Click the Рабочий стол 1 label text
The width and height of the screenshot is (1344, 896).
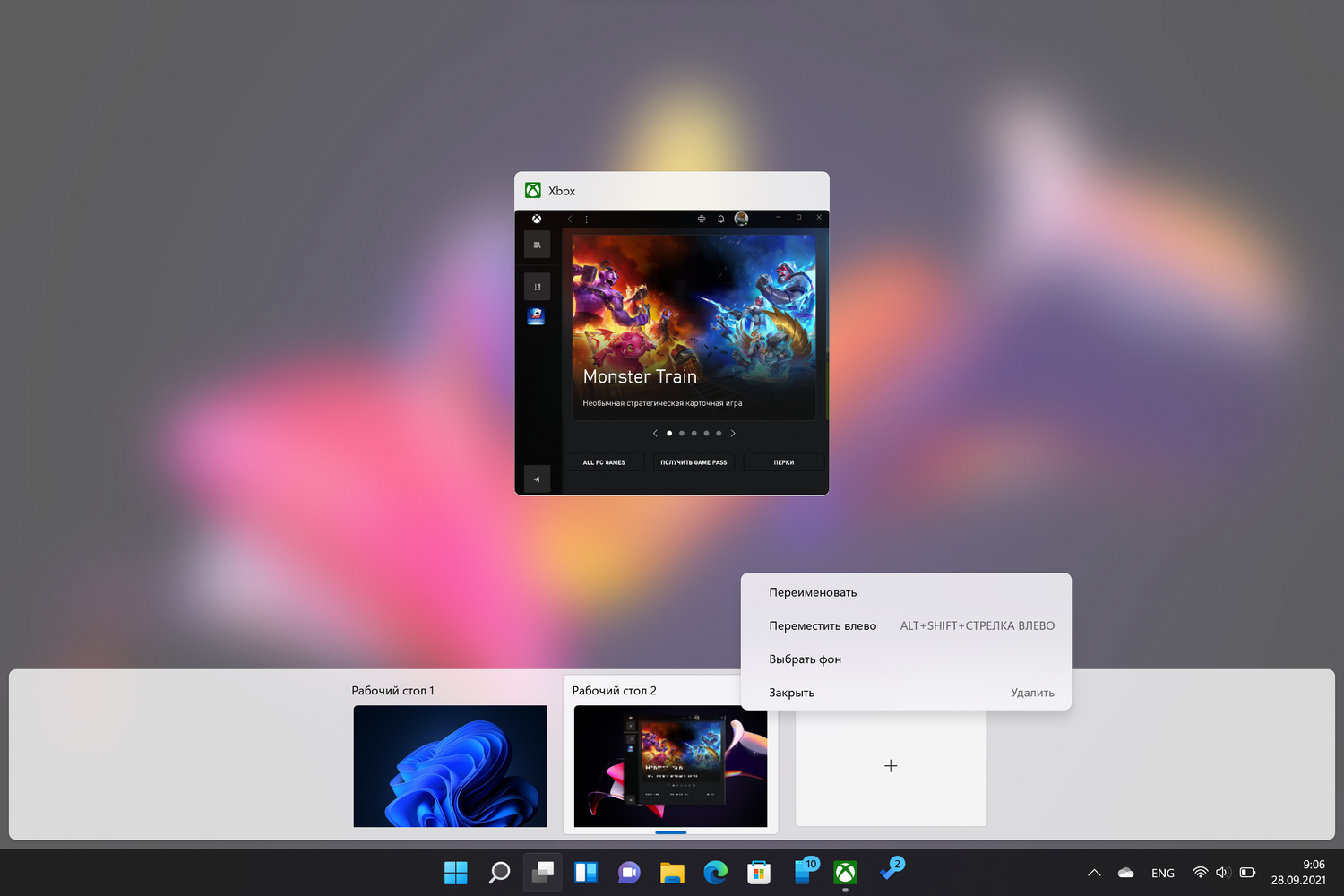click(x=392, y=691)
